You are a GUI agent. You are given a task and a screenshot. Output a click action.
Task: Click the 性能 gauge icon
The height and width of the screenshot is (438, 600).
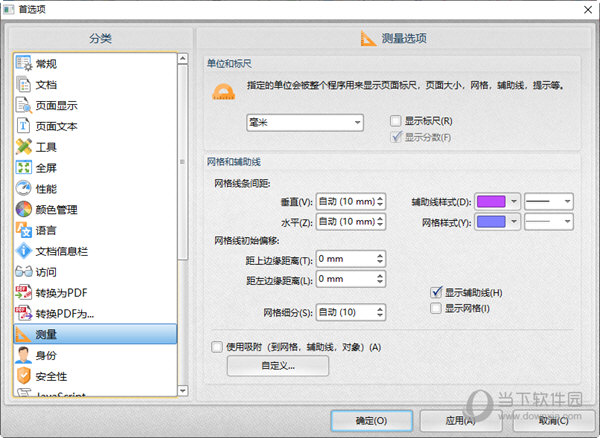(x=24, y=188)
